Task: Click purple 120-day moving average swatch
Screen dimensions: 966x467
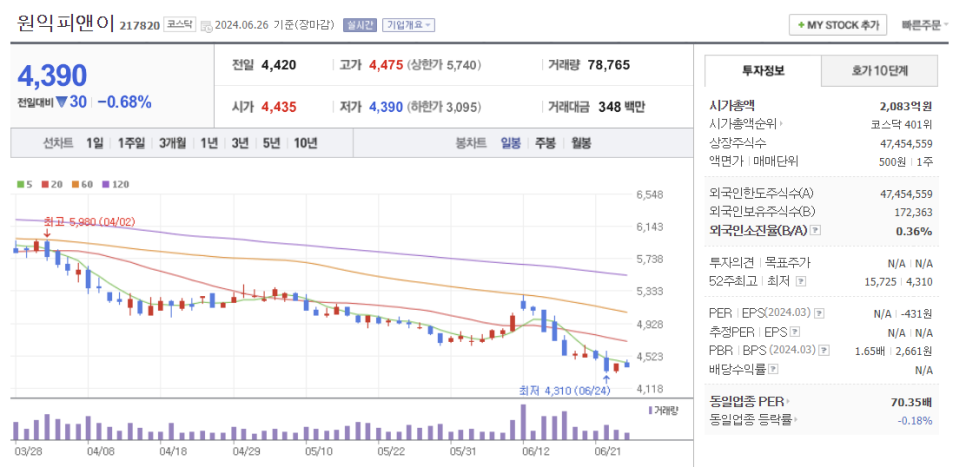Action: coord(105,184)
